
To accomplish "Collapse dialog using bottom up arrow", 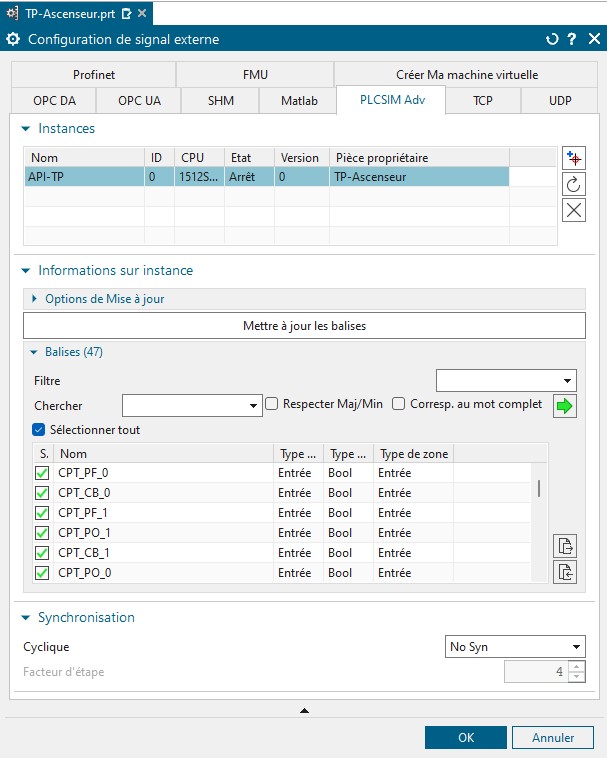I will pyautogui.click(x=304, y=711).
